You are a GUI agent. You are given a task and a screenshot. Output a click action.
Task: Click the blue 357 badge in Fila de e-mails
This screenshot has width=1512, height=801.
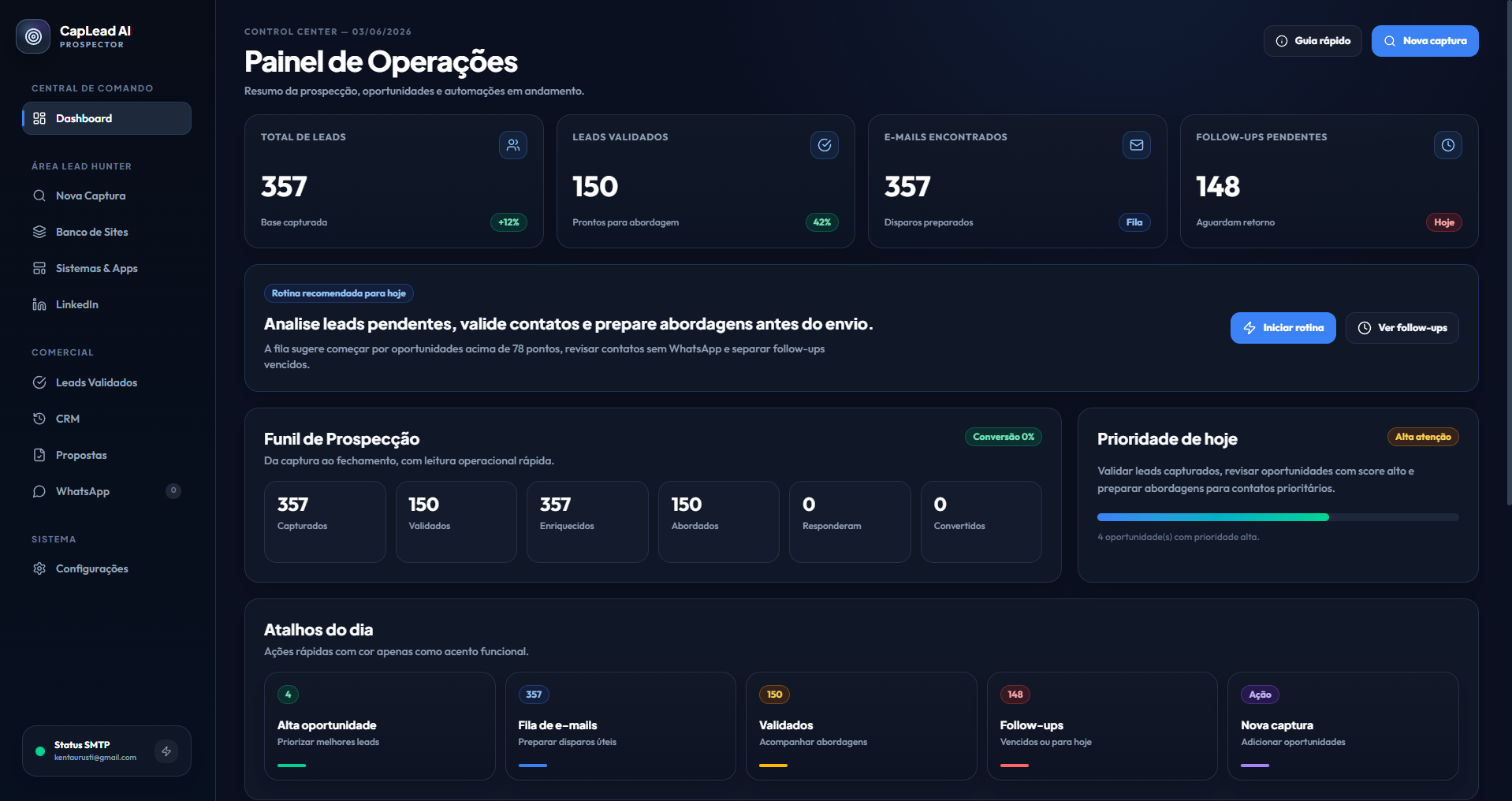click(x=534, y=695)
